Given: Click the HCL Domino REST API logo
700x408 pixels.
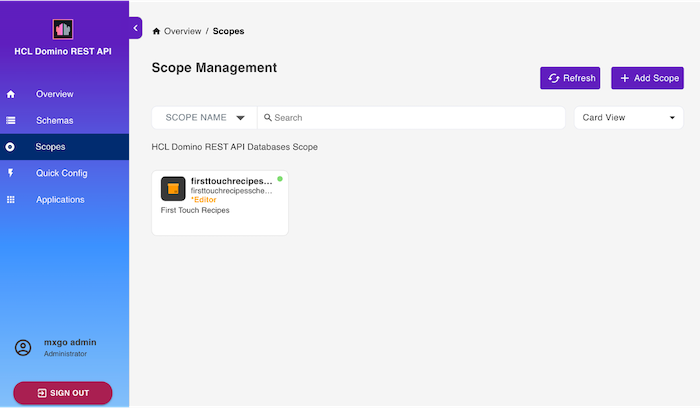Looking at the screenshot, I should [63, 29].
